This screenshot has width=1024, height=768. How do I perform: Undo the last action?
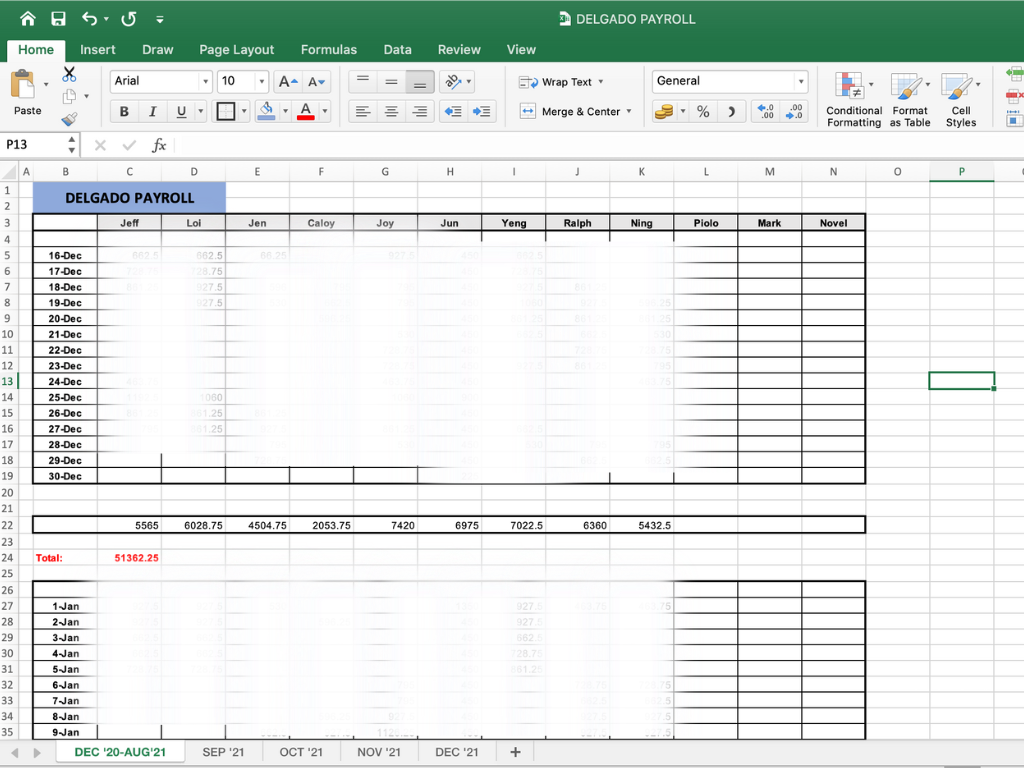click(89, 19)
